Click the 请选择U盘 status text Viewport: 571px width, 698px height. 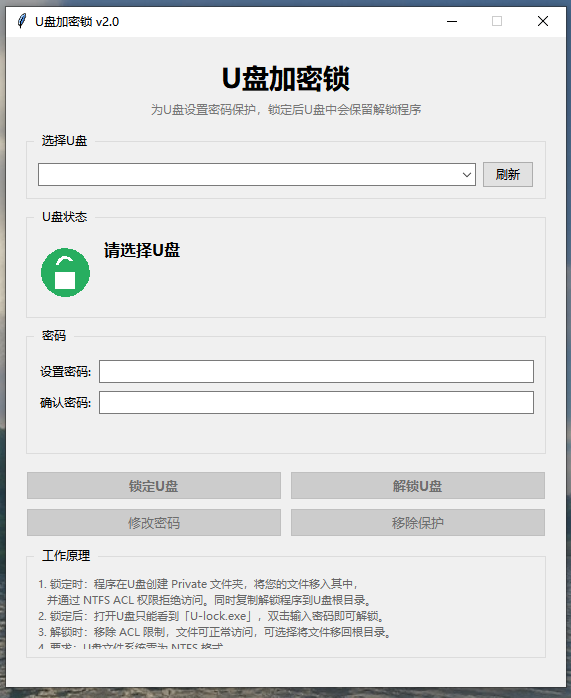pyautogui.click(x=142, y=250)
